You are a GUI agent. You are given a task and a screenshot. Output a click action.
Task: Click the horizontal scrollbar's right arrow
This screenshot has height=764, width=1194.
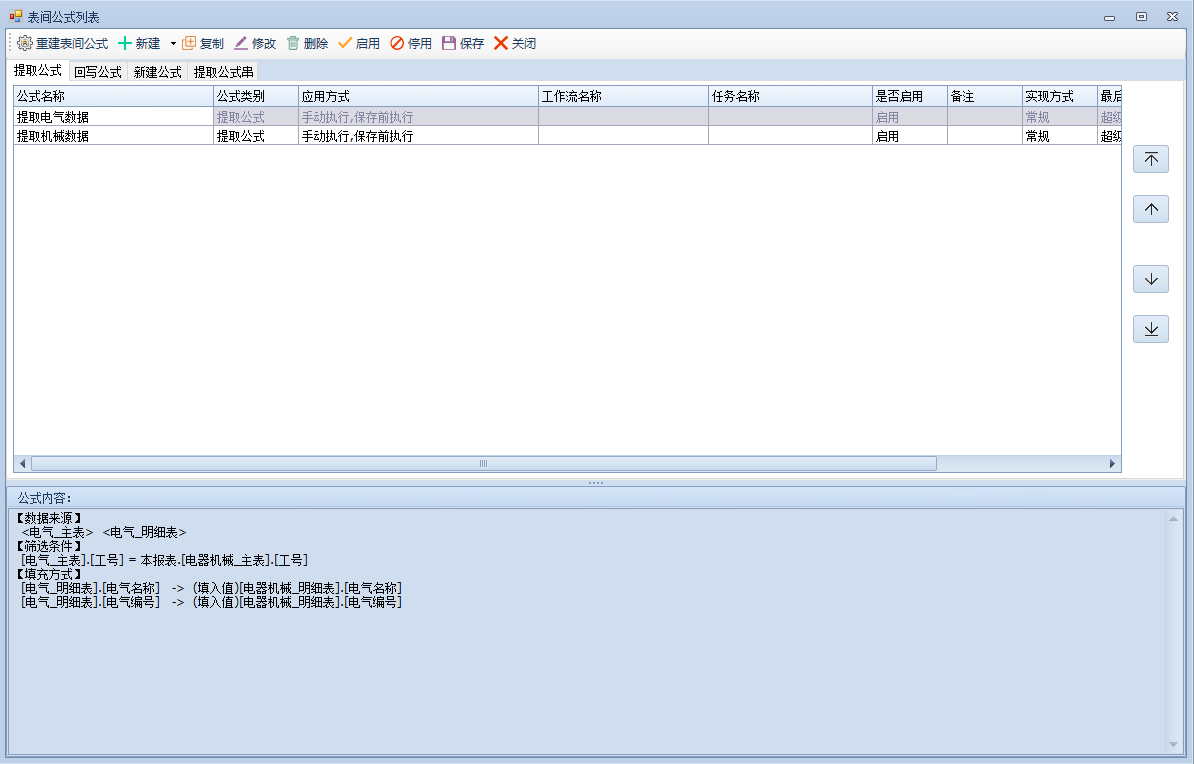1112,464
